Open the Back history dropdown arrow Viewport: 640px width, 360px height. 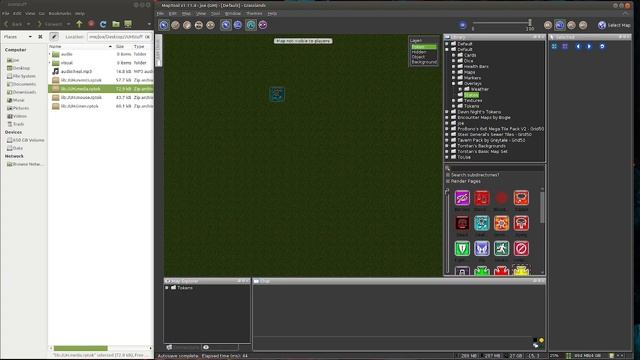click(28, 24)
